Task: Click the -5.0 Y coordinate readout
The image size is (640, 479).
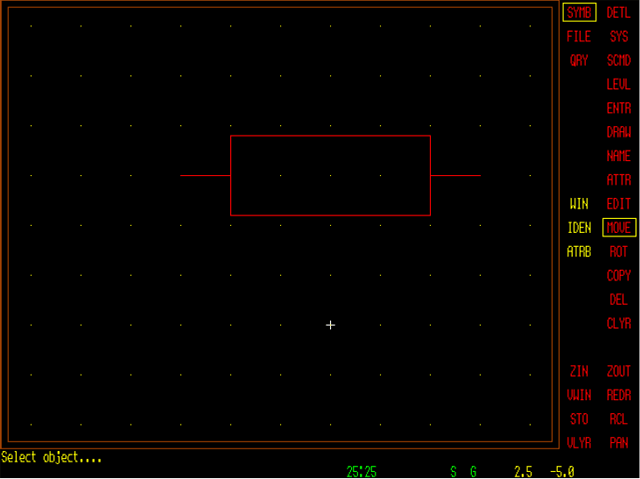Action: [562, 472]
